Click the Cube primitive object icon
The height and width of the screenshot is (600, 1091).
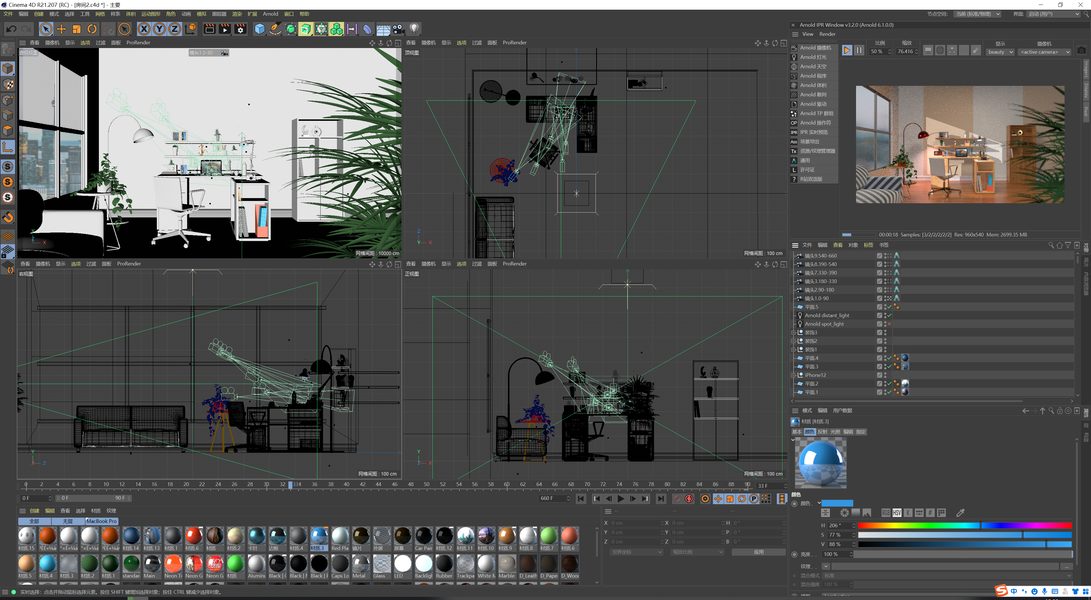tap(259, 29)
